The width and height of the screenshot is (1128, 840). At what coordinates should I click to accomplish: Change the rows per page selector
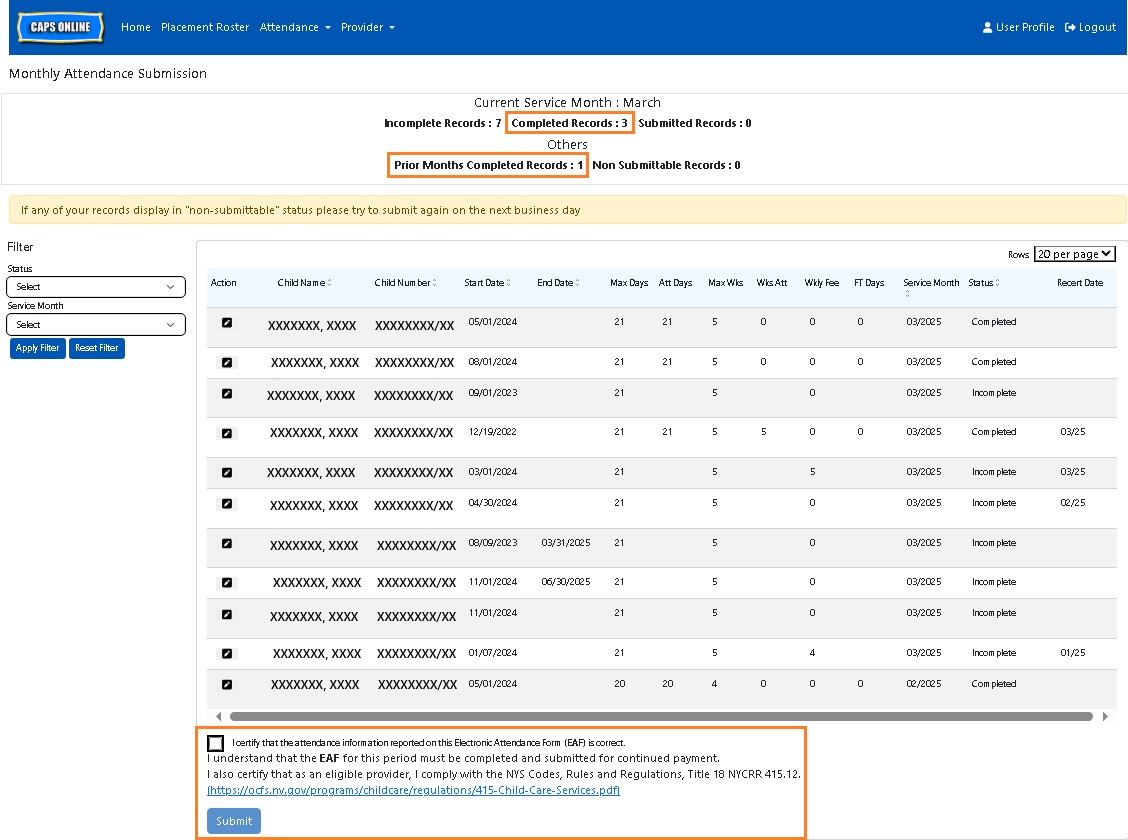[1074, 255]
